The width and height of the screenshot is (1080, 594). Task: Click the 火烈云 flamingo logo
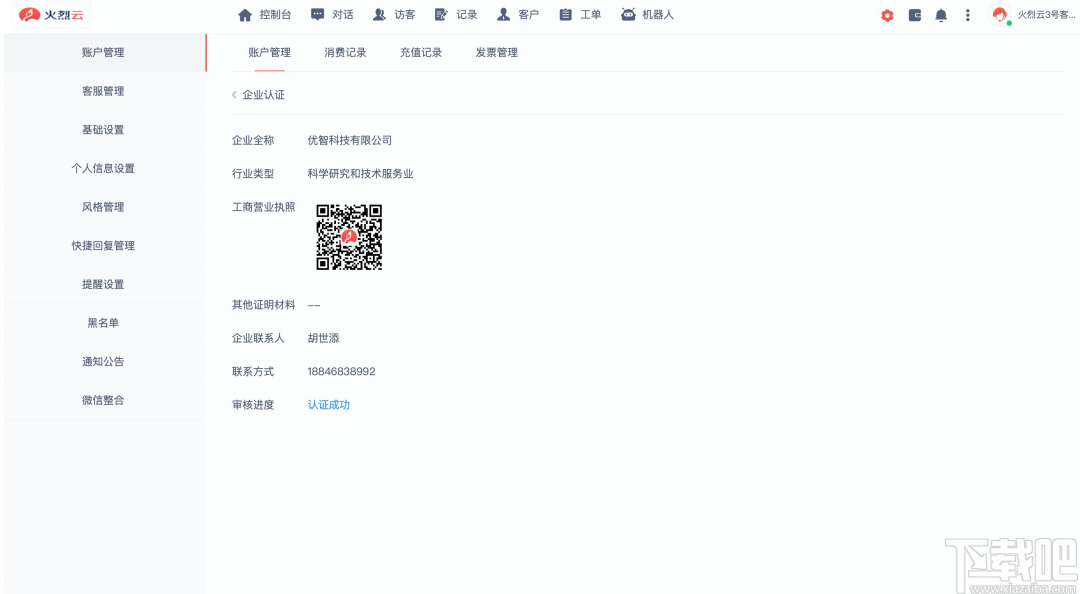pos(51,14)
